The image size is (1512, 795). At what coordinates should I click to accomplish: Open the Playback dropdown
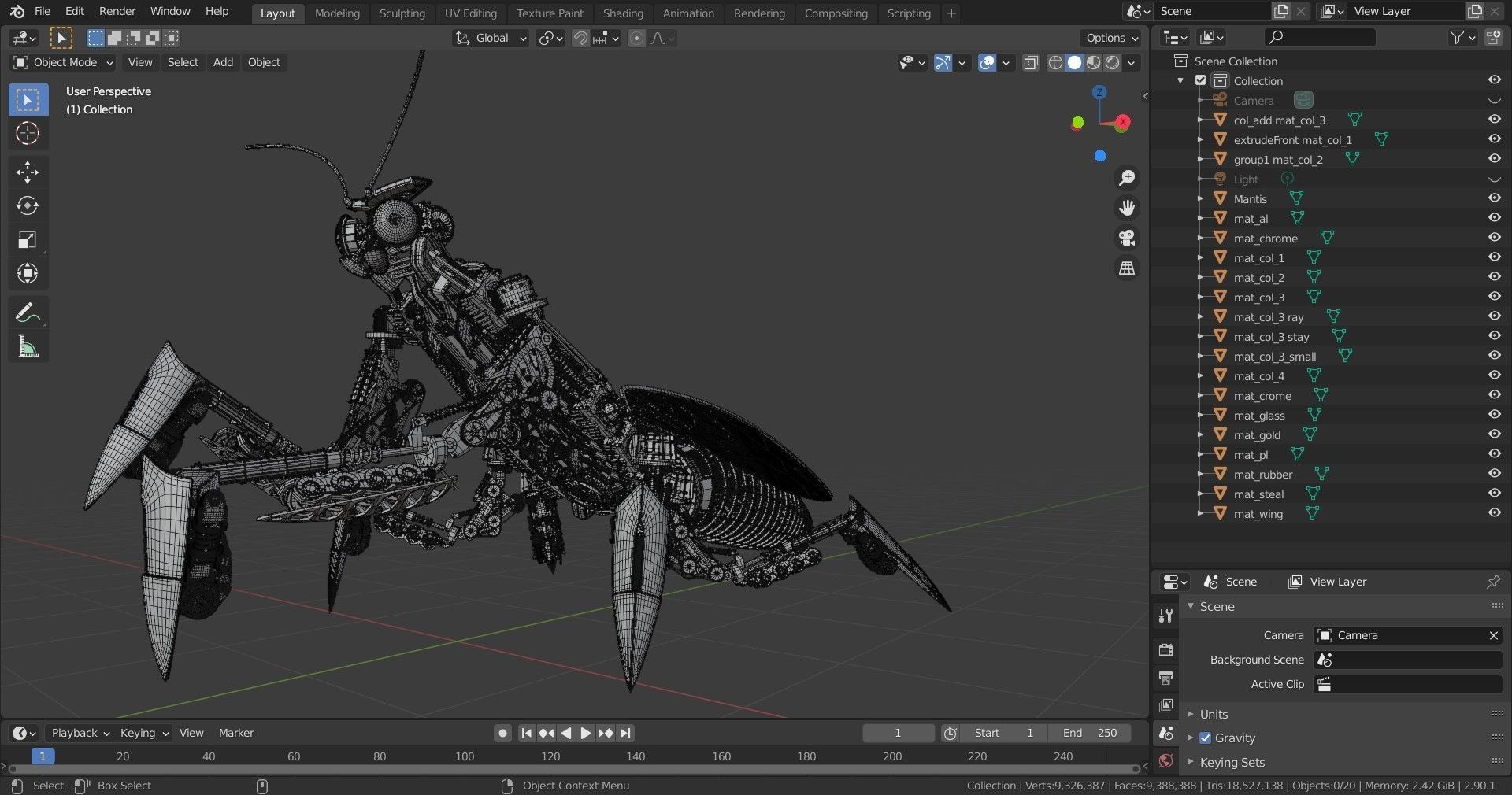coord(80,734)
